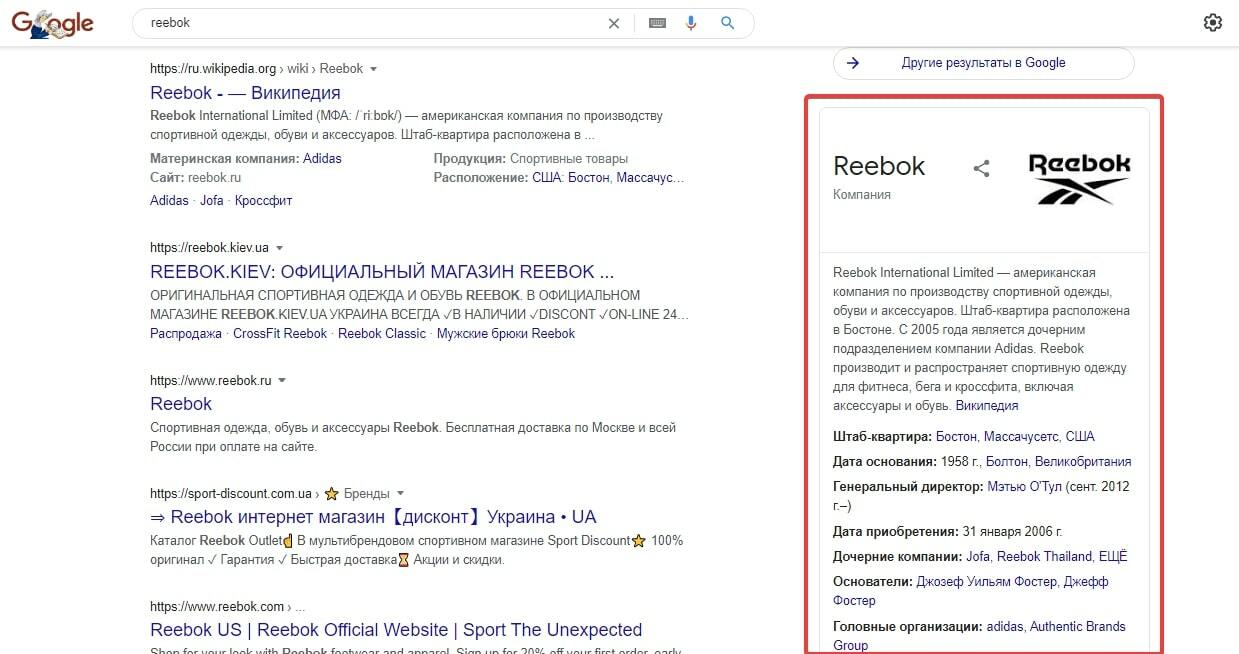Open dropdown arrow next to sport-discount Бренды
This screenshot has height=654, width=1239.
click(x=400, y=493)
